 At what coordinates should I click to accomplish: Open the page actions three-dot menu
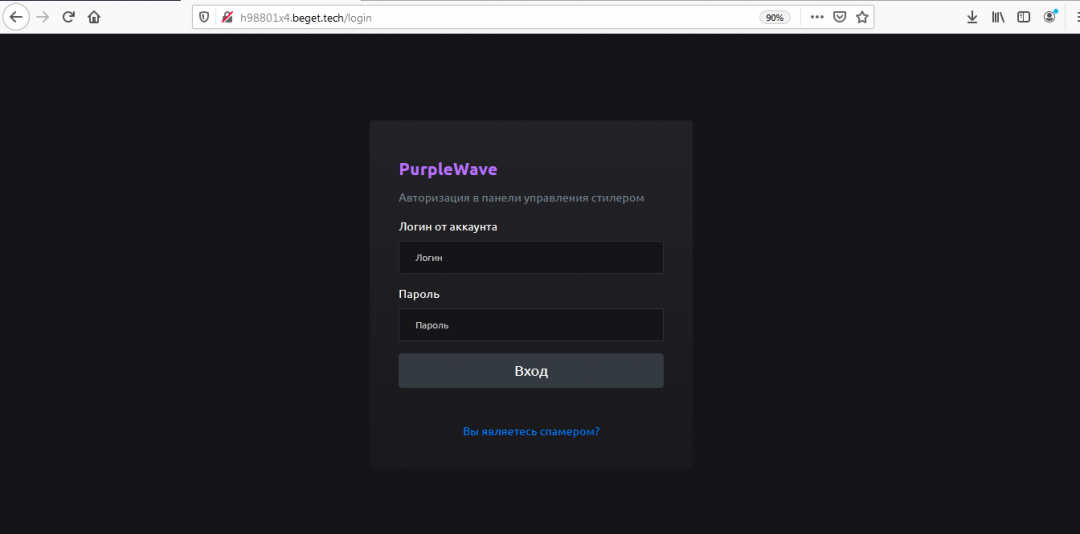click(x=817, y=17)
